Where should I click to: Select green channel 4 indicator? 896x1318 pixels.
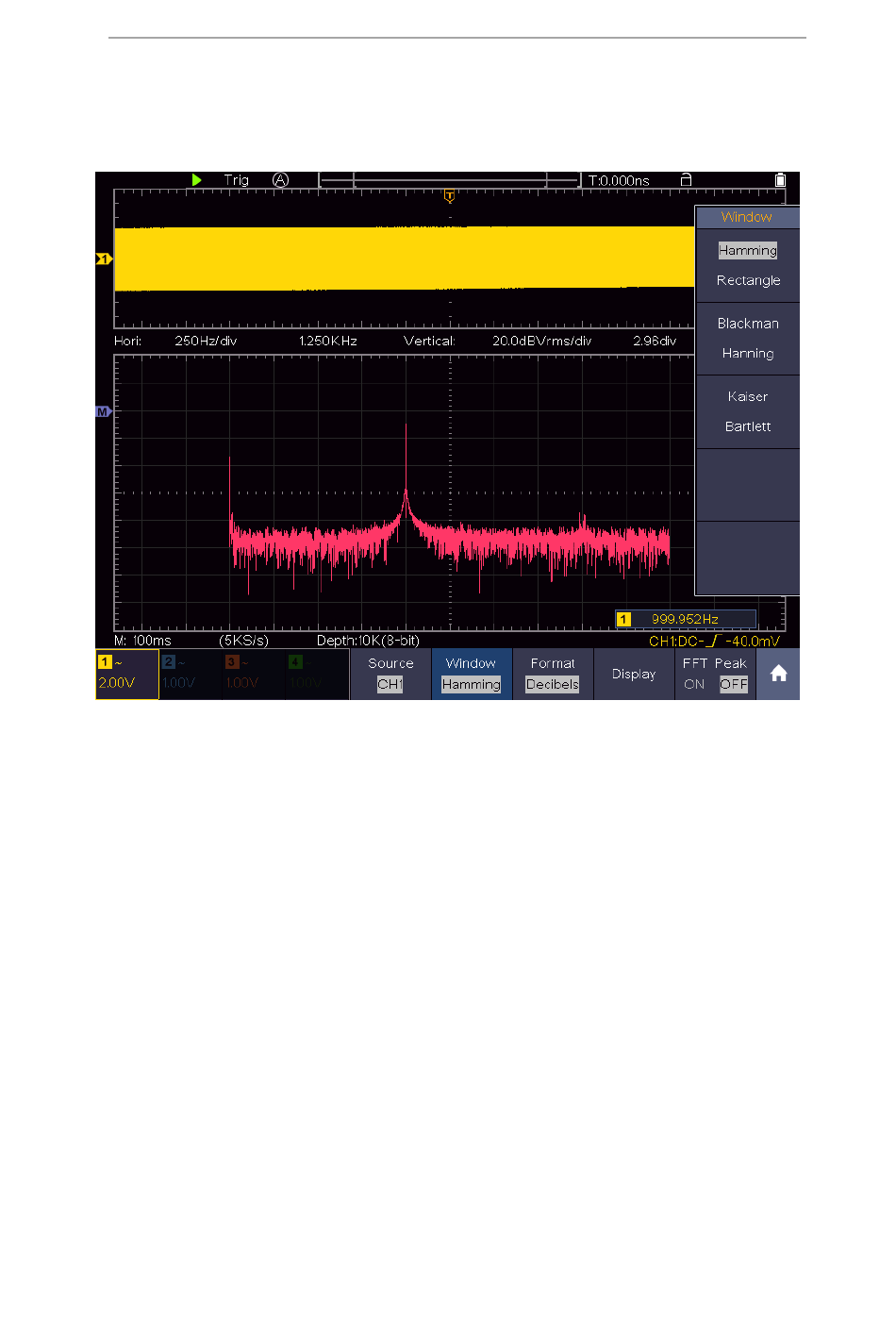(317, 674)
